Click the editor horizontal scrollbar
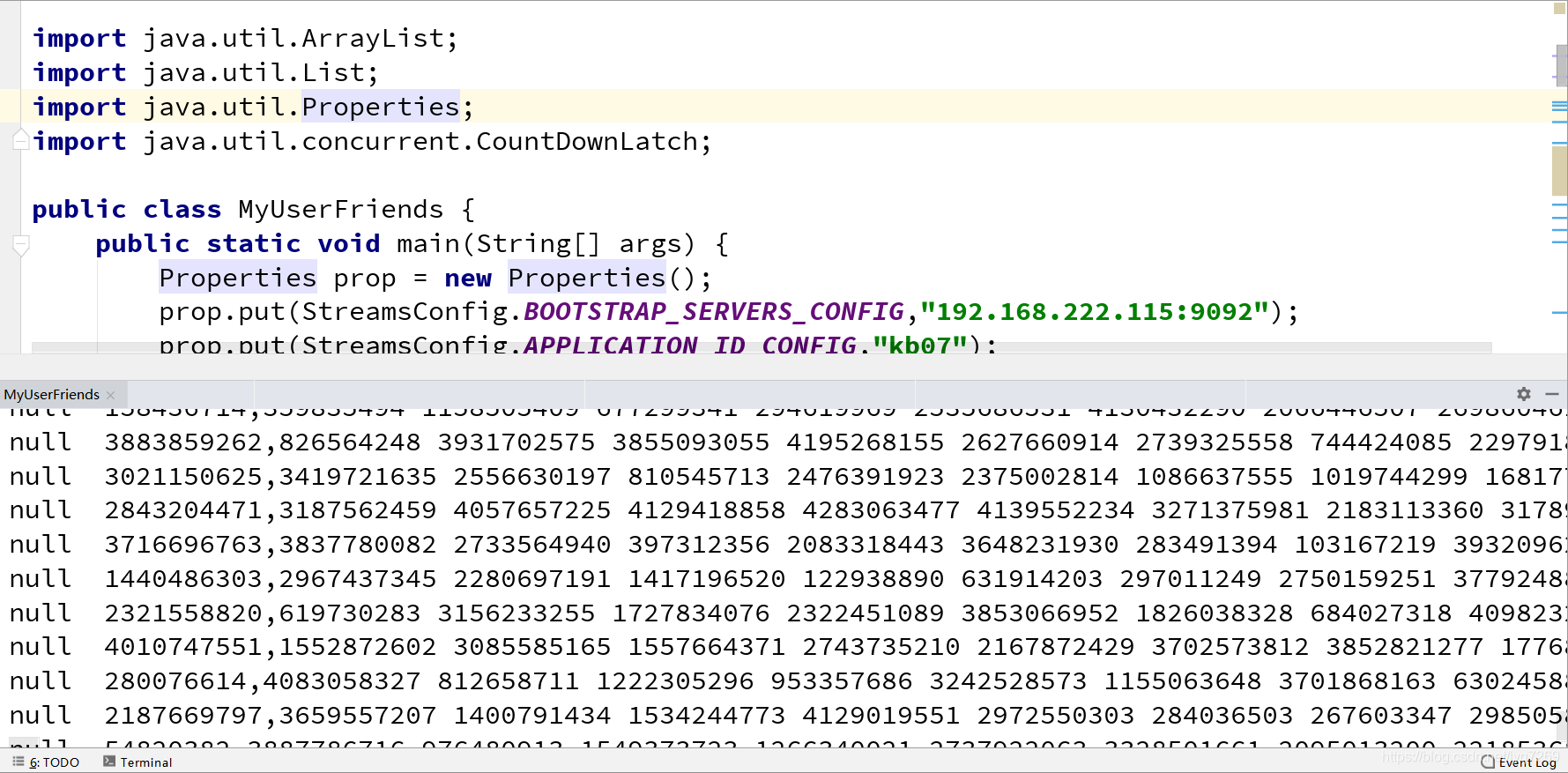 tap(762, 348)
